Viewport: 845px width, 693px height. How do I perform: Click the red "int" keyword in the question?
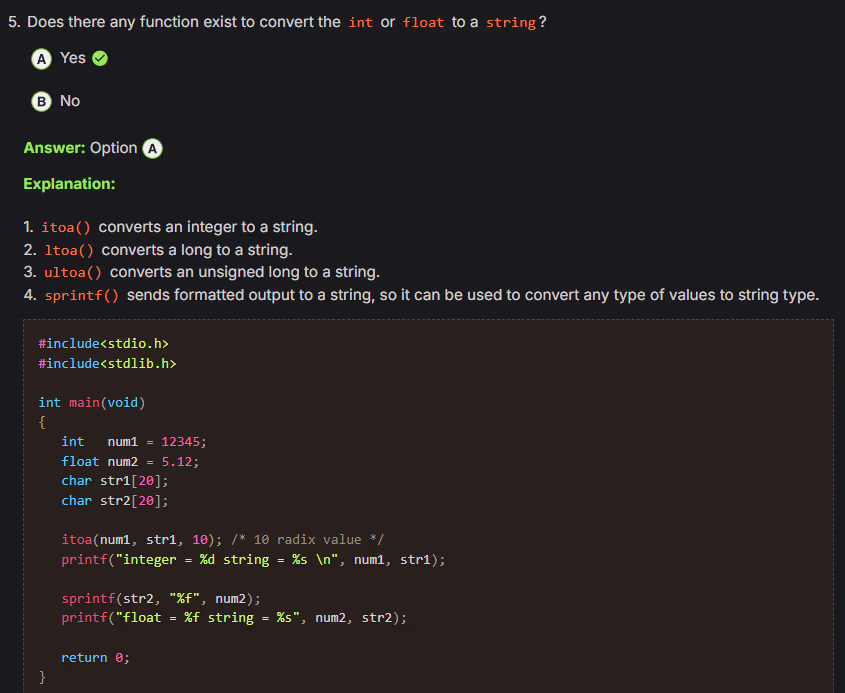coord(360,23)
